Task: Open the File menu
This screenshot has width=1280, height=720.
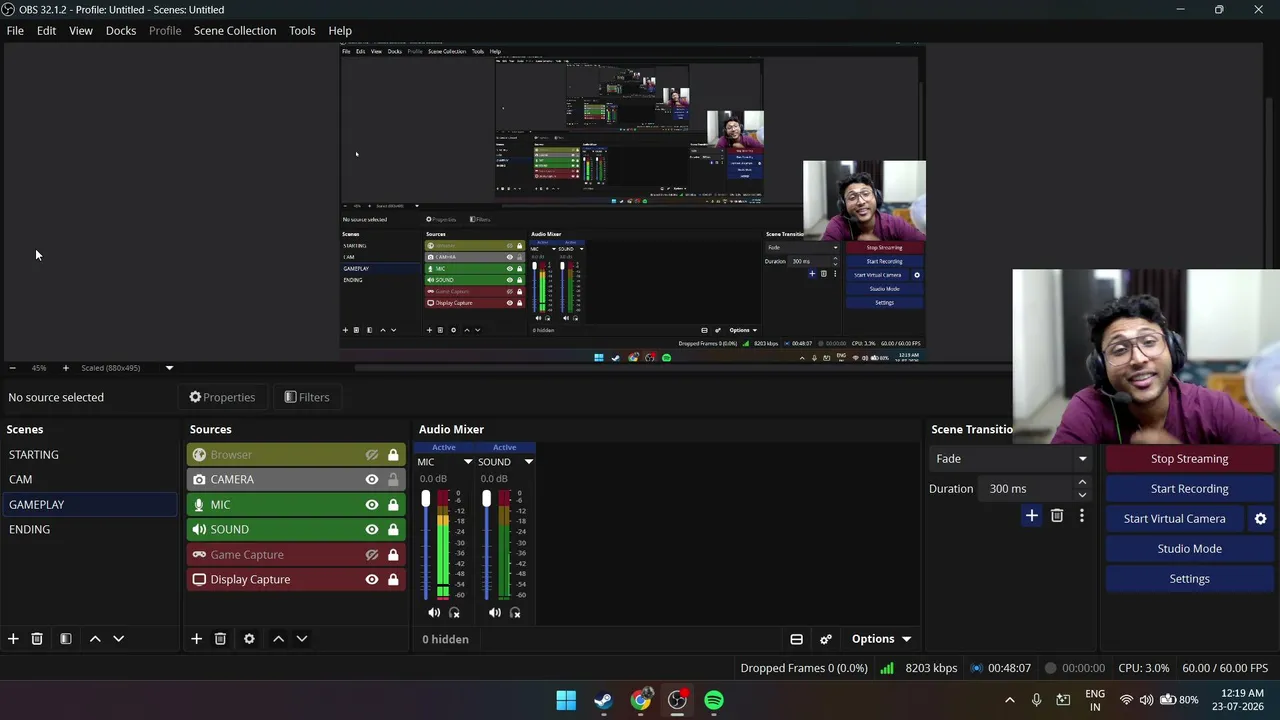Action: (15, 31)
